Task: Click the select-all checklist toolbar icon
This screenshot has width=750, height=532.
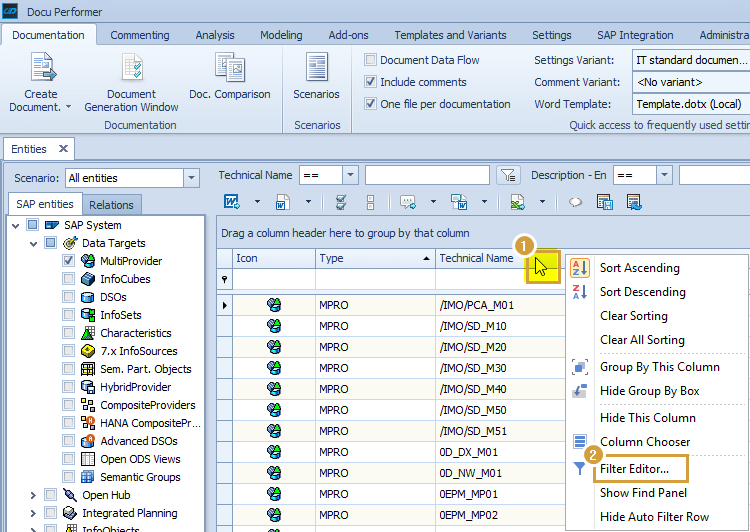Action: click(x=341, y=202)
